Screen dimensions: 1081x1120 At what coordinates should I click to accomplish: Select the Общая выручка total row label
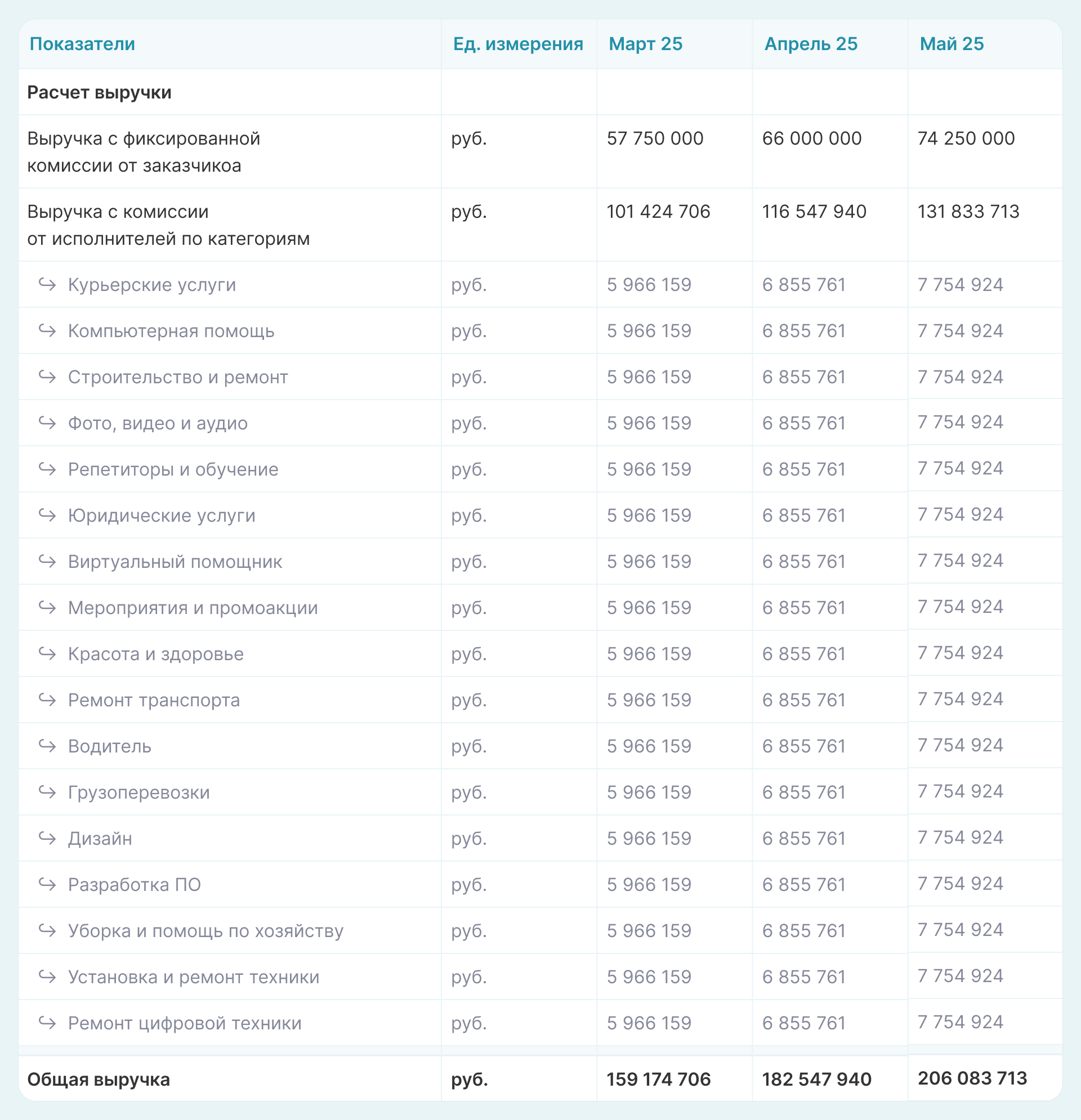[x=99, y=1079]
